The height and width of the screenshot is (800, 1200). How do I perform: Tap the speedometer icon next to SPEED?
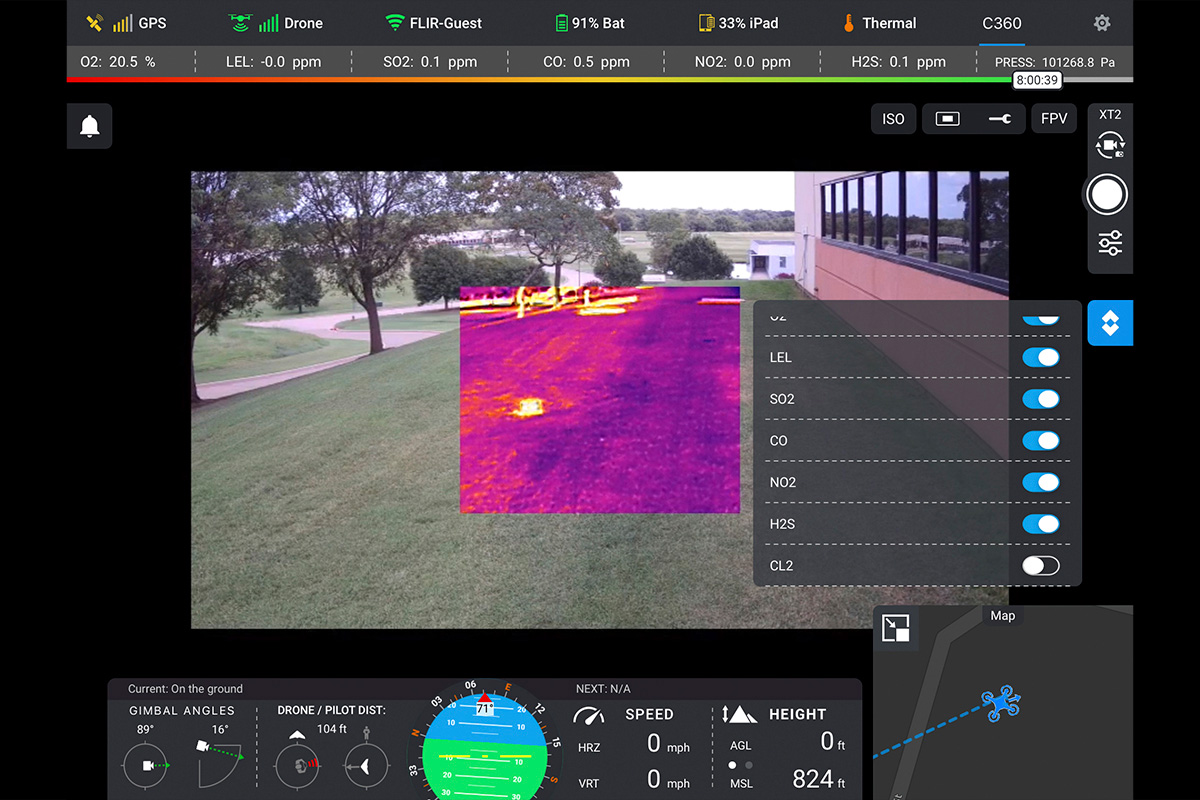(589, 716)
